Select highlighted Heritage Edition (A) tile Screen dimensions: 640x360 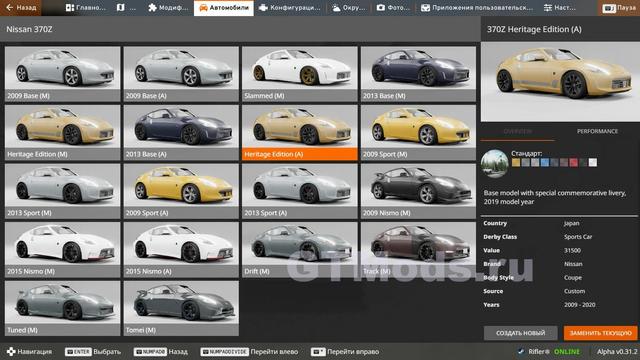click(300, 133)
